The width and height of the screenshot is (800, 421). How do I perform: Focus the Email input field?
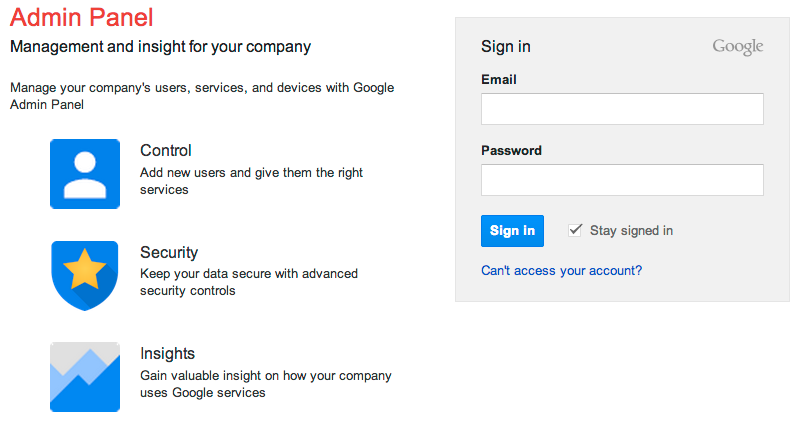coord(622,109)
